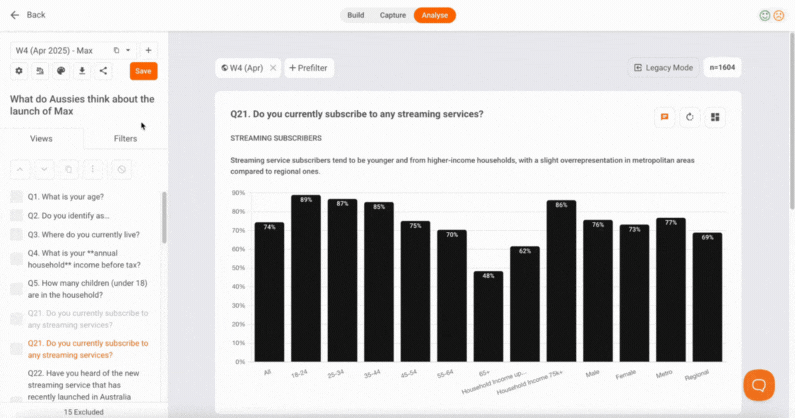Tick the checkbox for Q1 age question
Viewport: 795px width, 418px height.
[x=17, y=197]
